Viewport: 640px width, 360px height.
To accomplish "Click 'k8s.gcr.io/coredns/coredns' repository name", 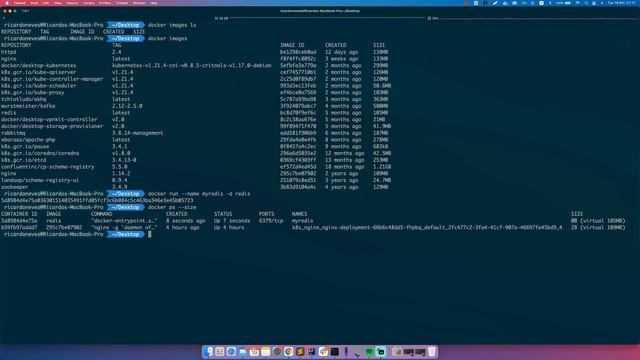I will point(40,153).
